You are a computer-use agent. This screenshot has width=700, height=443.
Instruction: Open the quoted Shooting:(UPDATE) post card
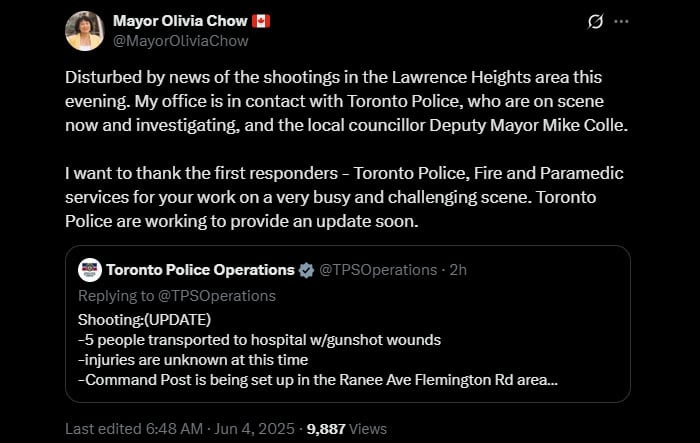click(x=348, y=324)
